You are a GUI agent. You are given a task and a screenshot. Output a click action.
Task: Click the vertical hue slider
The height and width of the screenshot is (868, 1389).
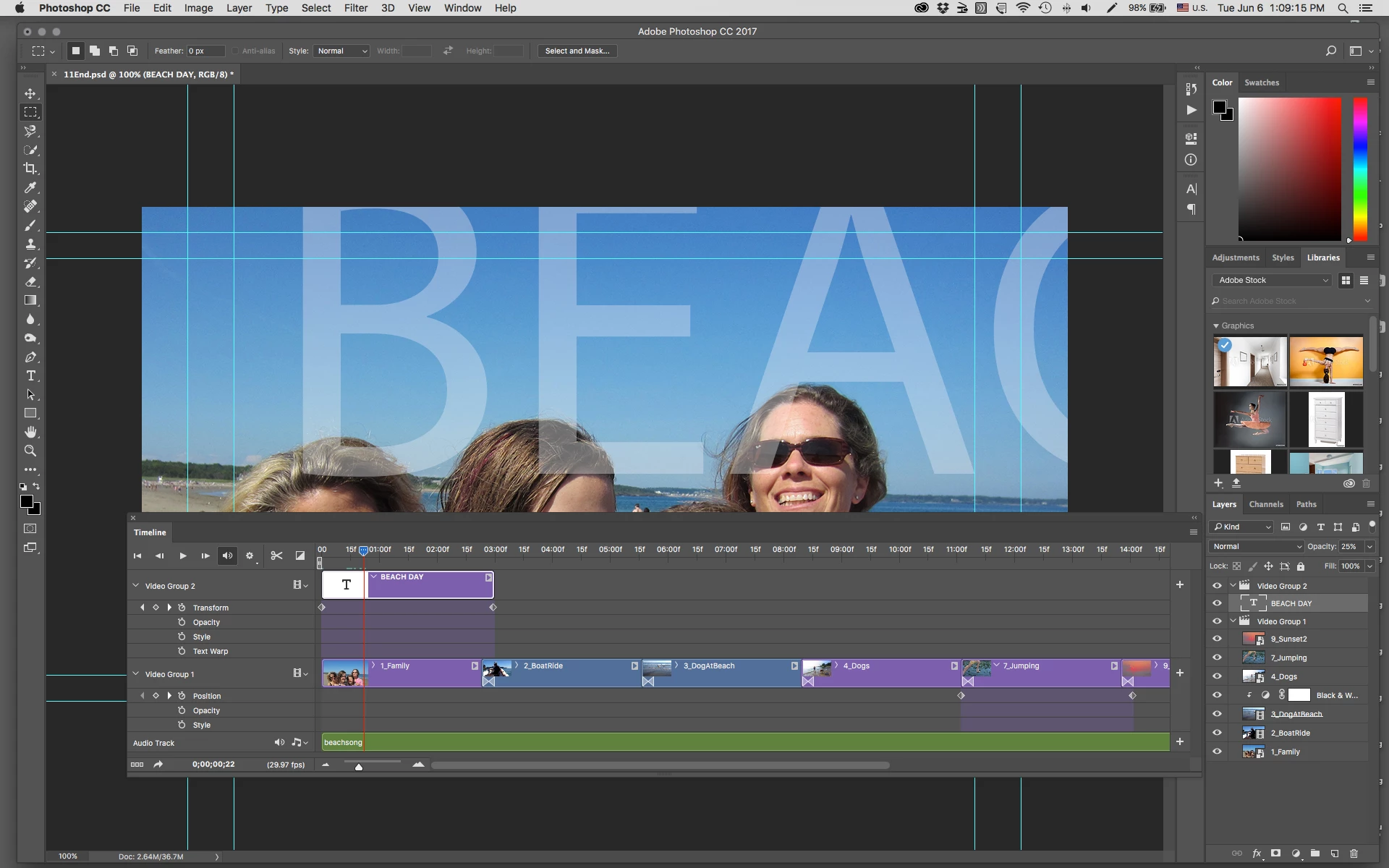1360,169
